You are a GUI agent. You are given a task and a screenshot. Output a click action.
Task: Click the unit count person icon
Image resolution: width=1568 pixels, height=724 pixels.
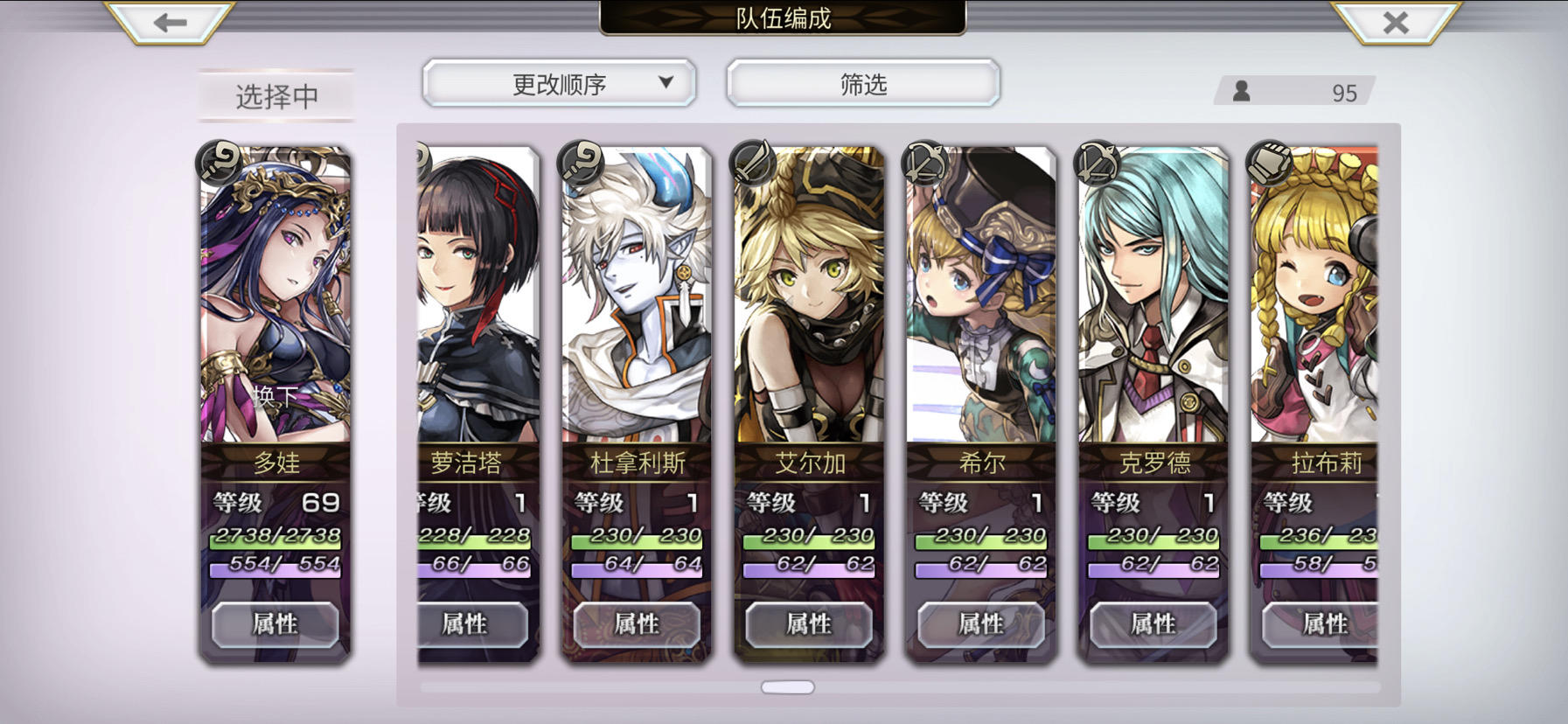coord(1241,91)
